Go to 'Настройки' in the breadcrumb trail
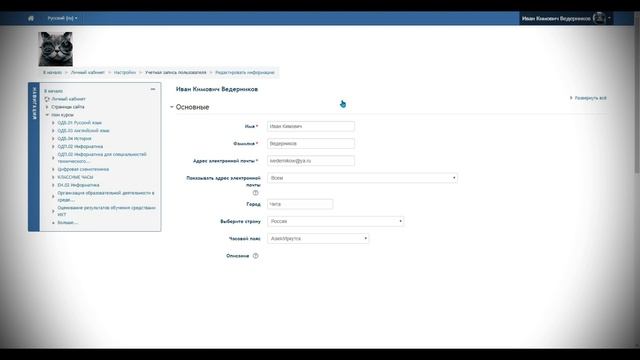The image size is (640, 360). pyautogui.click(x=125, y=73)
